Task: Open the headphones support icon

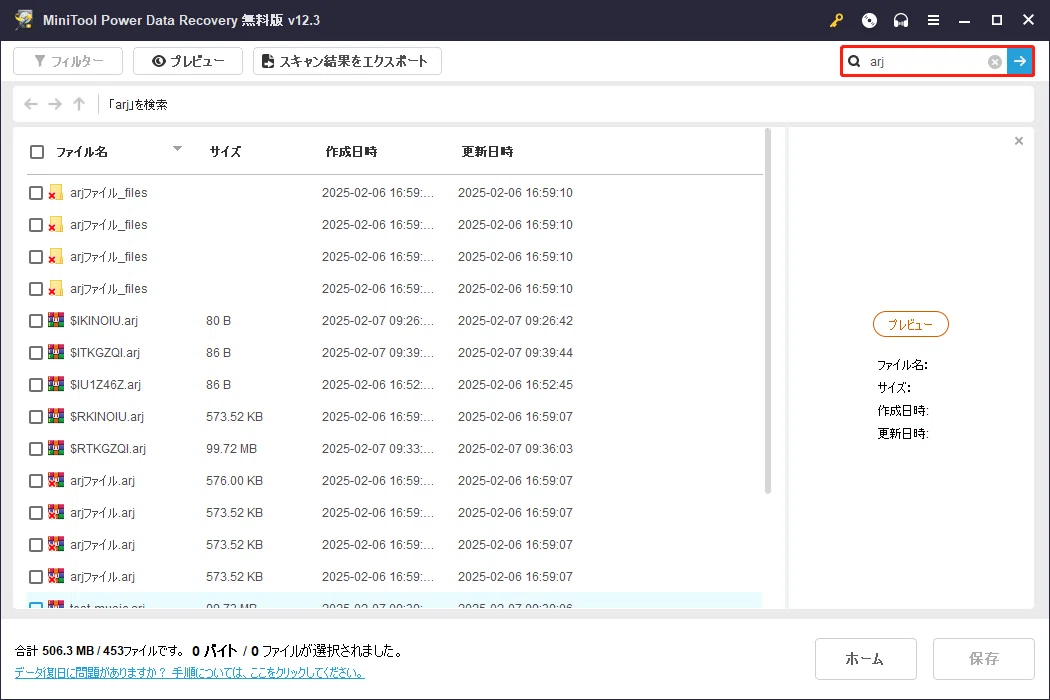Action: click(901, 20)
